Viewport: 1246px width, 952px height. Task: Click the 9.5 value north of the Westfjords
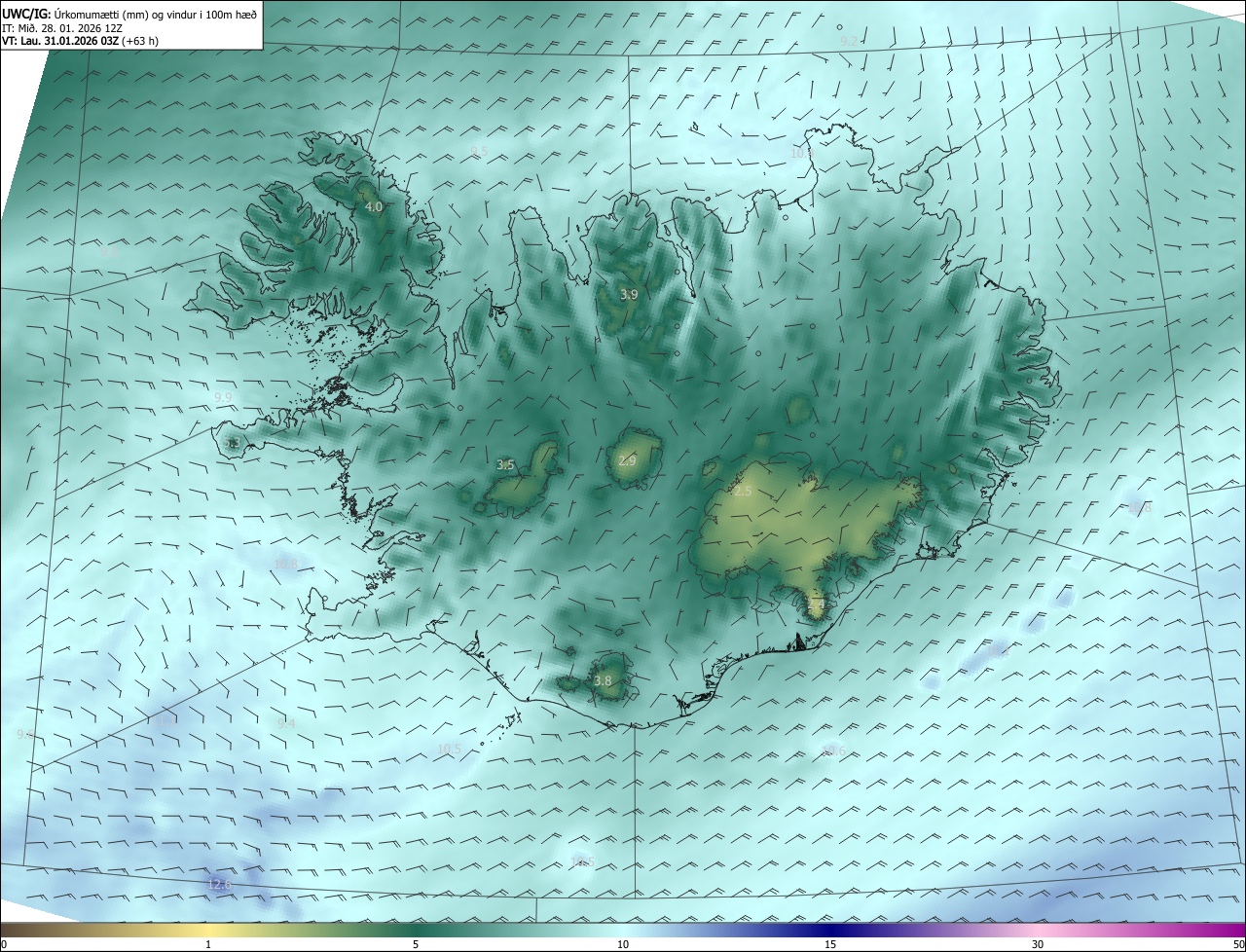coord(479,151)
